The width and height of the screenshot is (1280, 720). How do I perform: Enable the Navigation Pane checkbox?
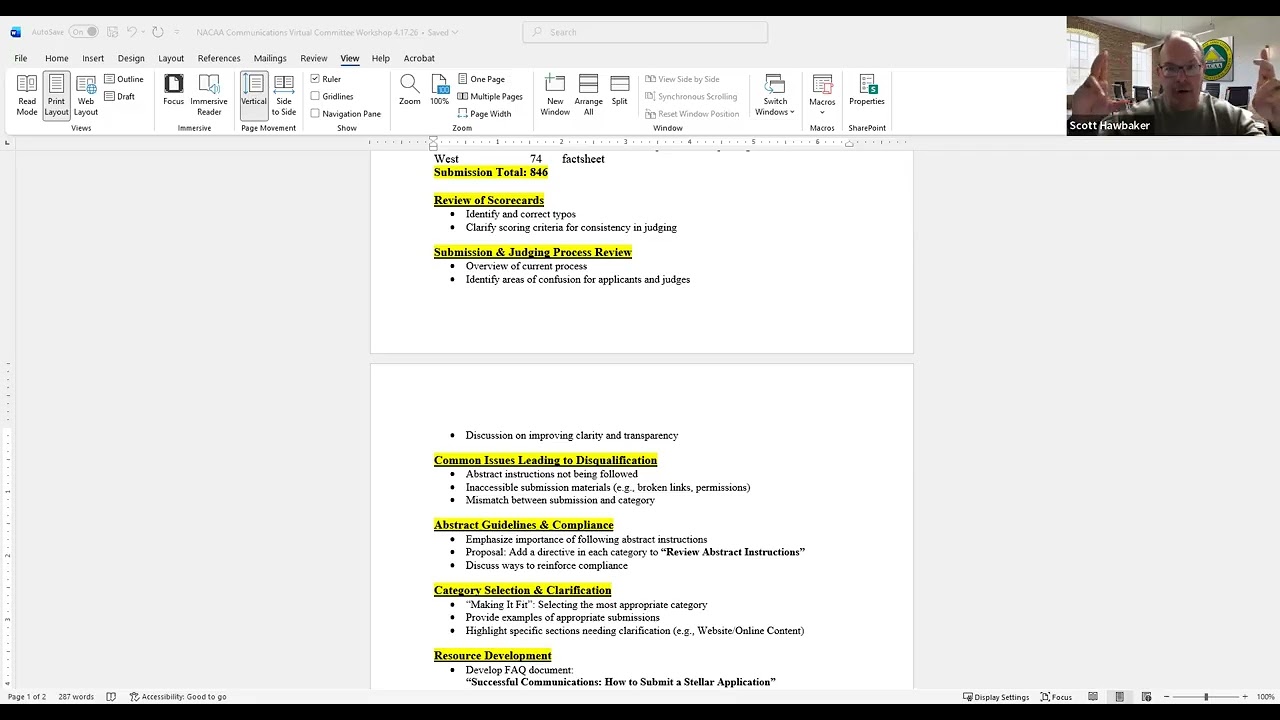pos(315,114)
